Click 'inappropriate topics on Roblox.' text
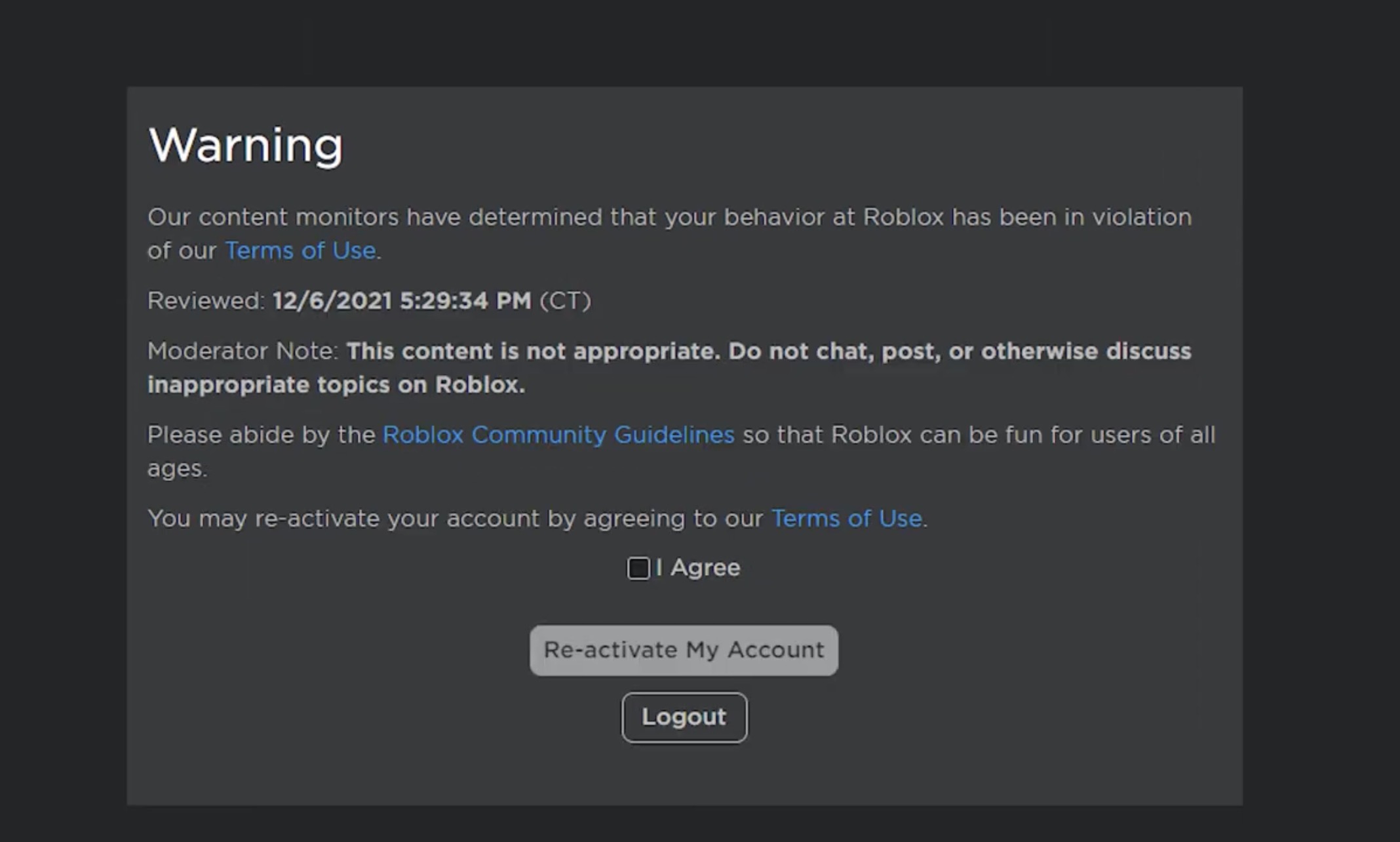The image size is (1400, 842). [x=336, y=385]
